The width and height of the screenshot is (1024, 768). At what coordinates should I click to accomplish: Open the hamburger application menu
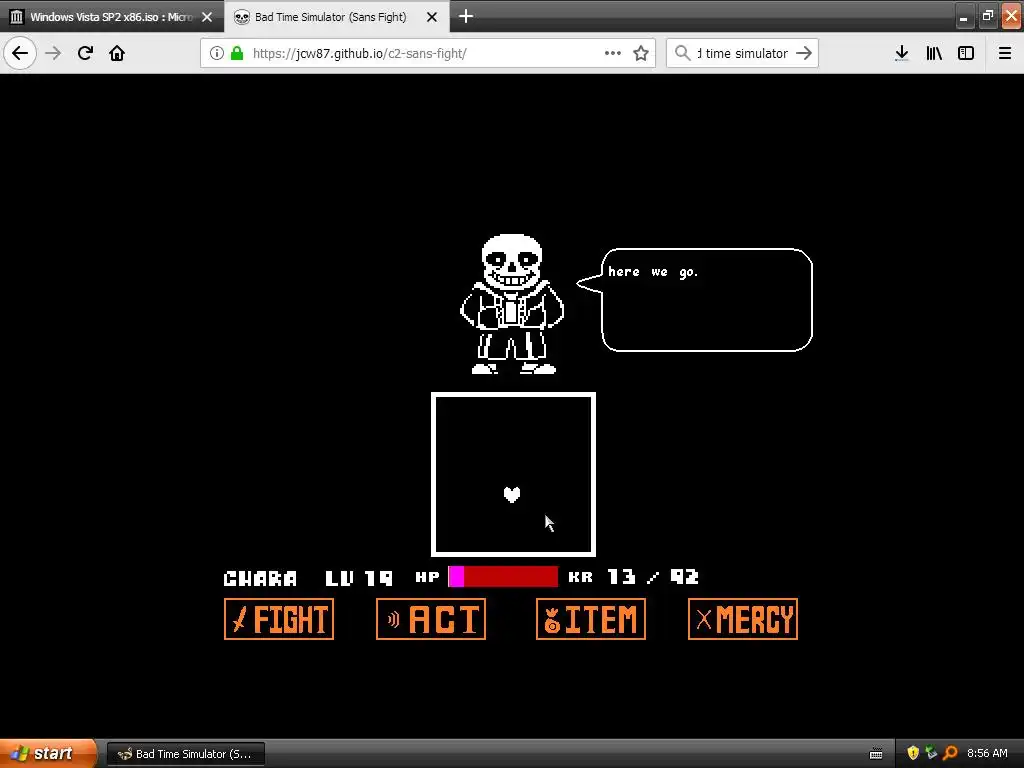click(x=1004, y=53)
